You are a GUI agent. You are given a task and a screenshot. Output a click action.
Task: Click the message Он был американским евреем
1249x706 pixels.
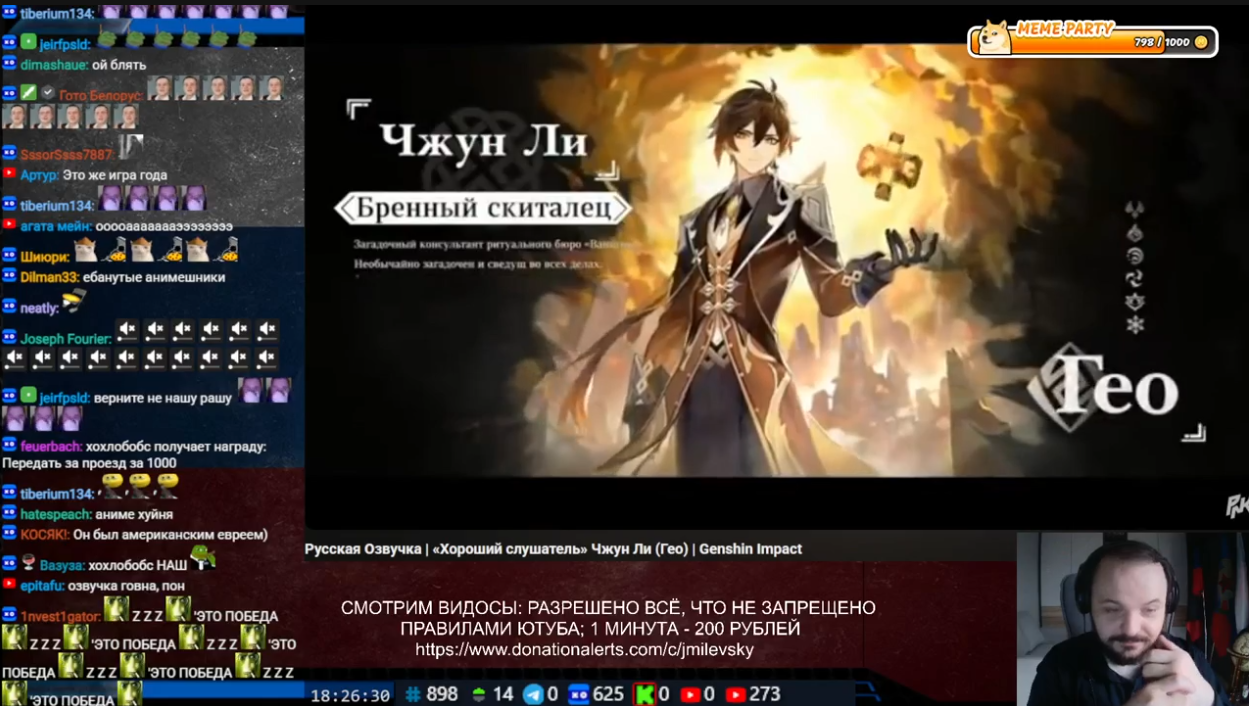(x=170, y=535)
